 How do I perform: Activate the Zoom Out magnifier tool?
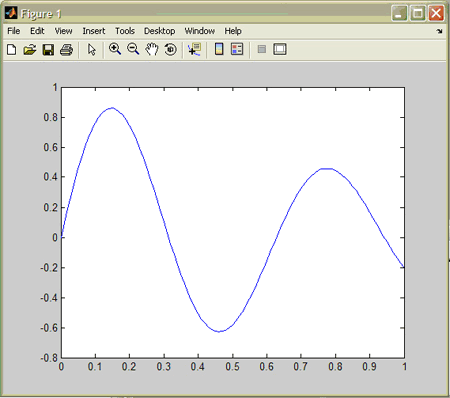(x=133, y=49)
